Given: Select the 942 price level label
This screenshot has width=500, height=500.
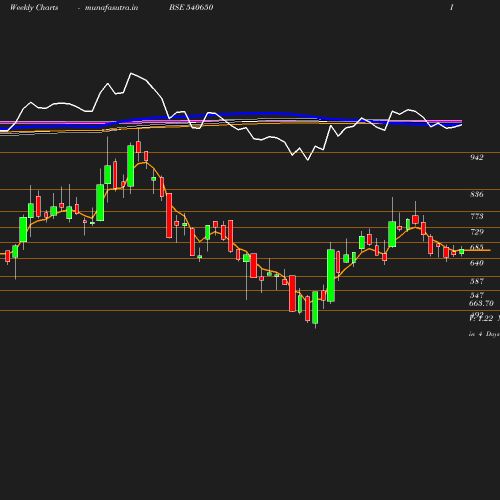Looking at the screenshot, I should [477, 157].
